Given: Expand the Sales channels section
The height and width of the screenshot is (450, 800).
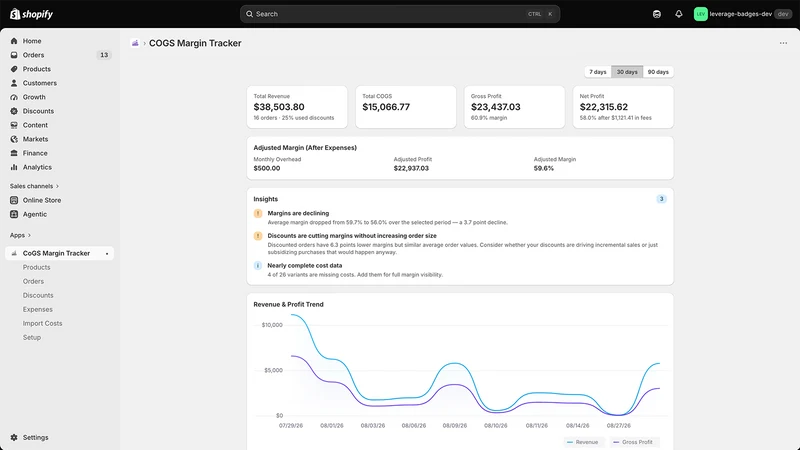Looking at the screenshot, I should coord(34,186).
